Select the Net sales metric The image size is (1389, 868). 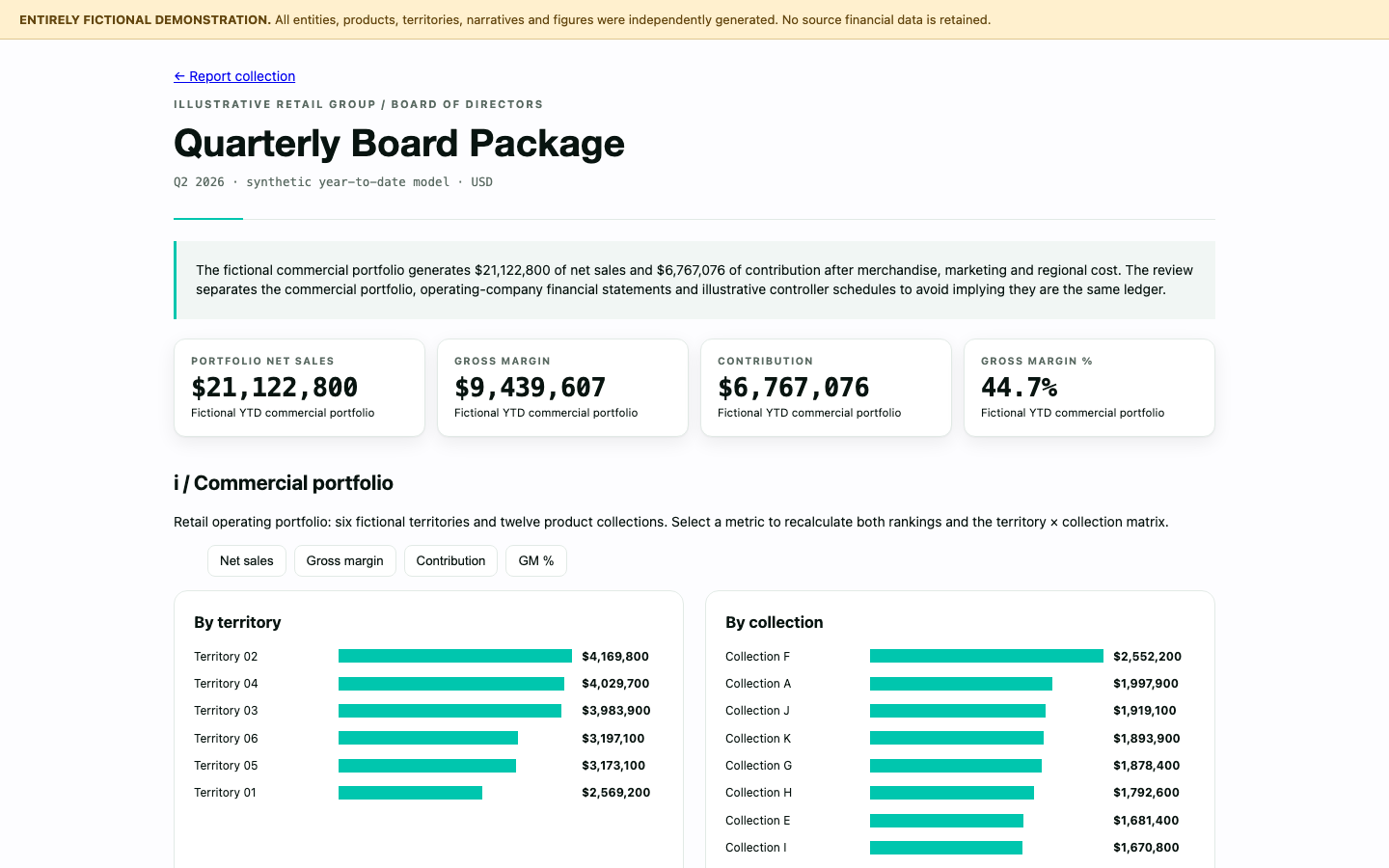(247, 560)
